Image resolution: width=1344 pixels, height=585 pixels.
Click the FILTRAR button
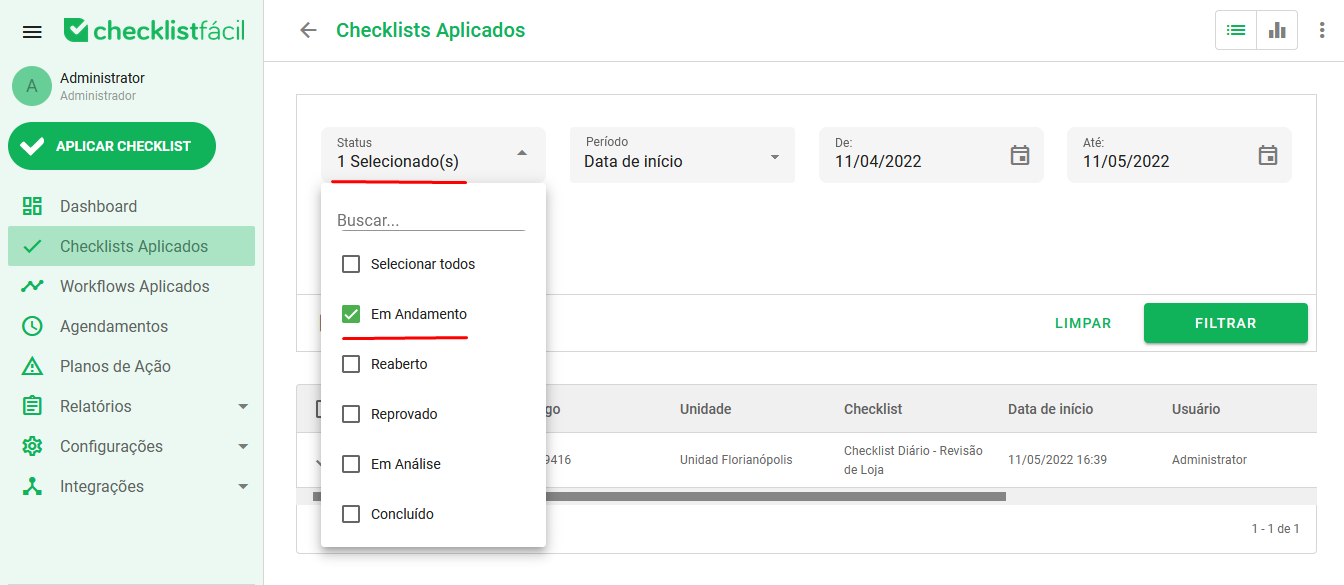coord(1225,323)
